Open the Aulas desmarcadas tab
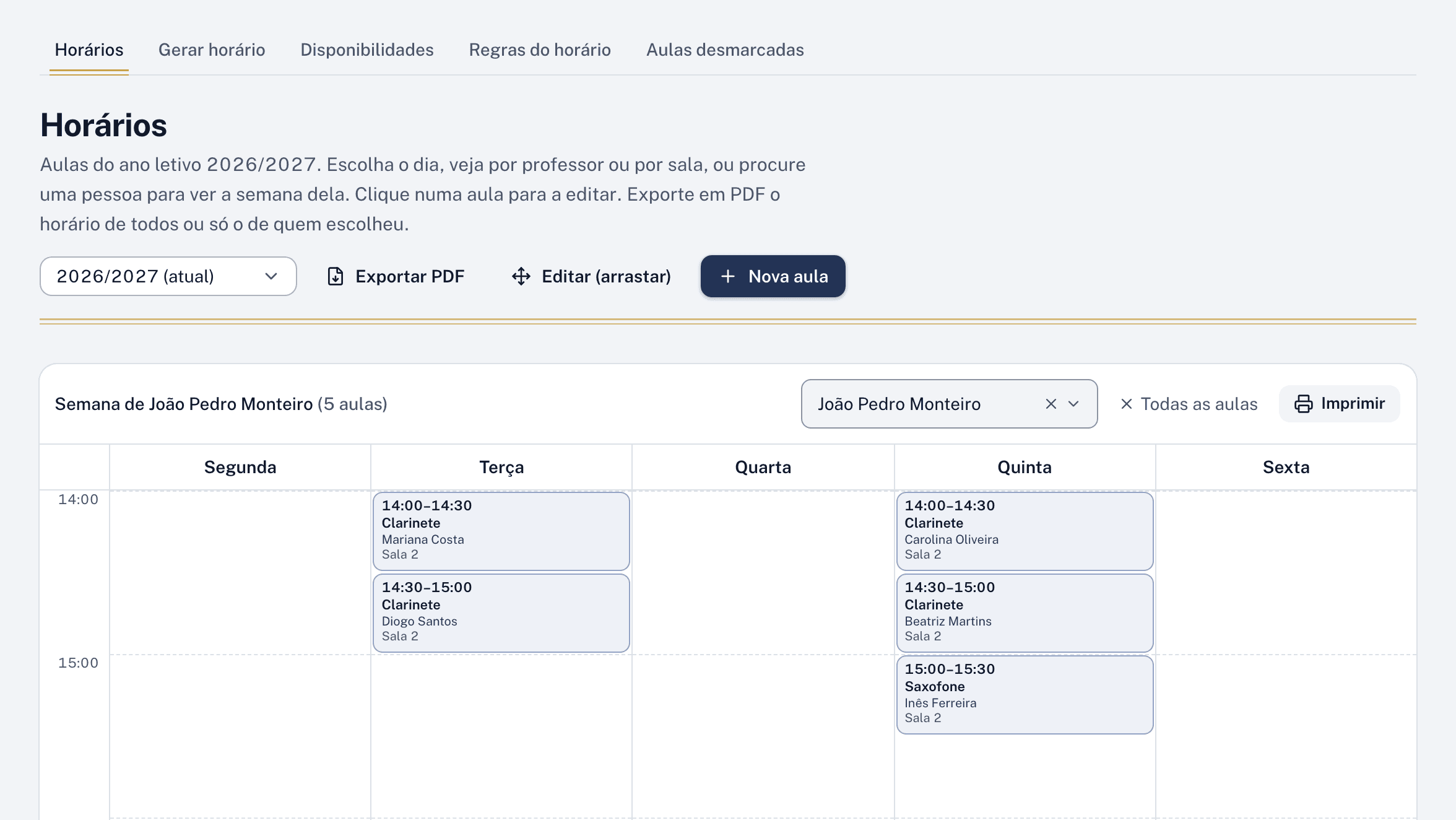The width and height of the screenshot is (1456, 820). (725, 50)
